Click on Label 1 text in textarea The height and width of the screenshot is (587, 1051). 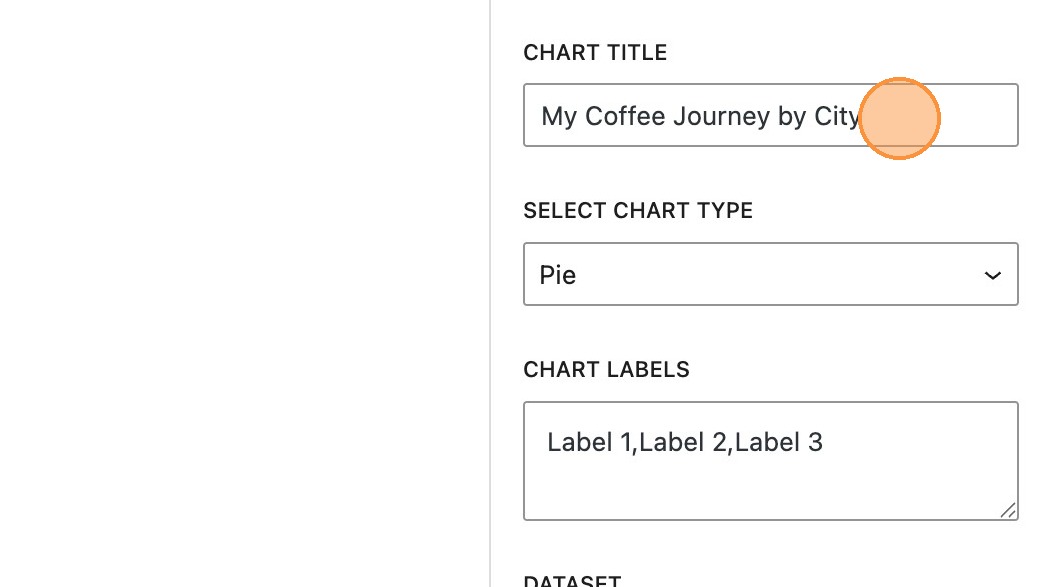589,442
